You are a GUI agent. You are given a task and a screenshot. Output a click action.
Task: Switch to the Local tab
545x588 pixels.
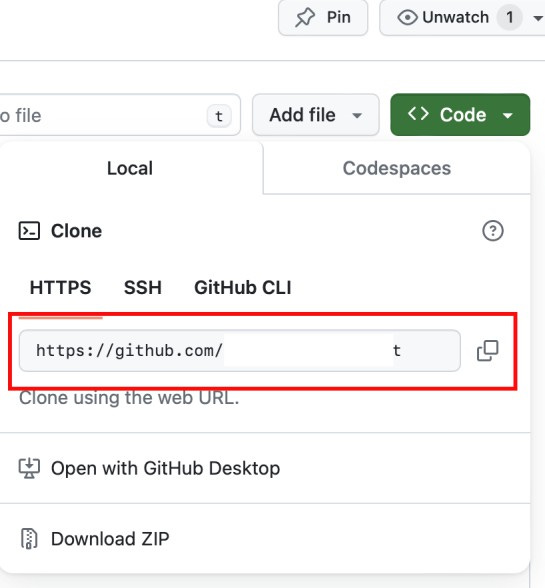(130, 168)
